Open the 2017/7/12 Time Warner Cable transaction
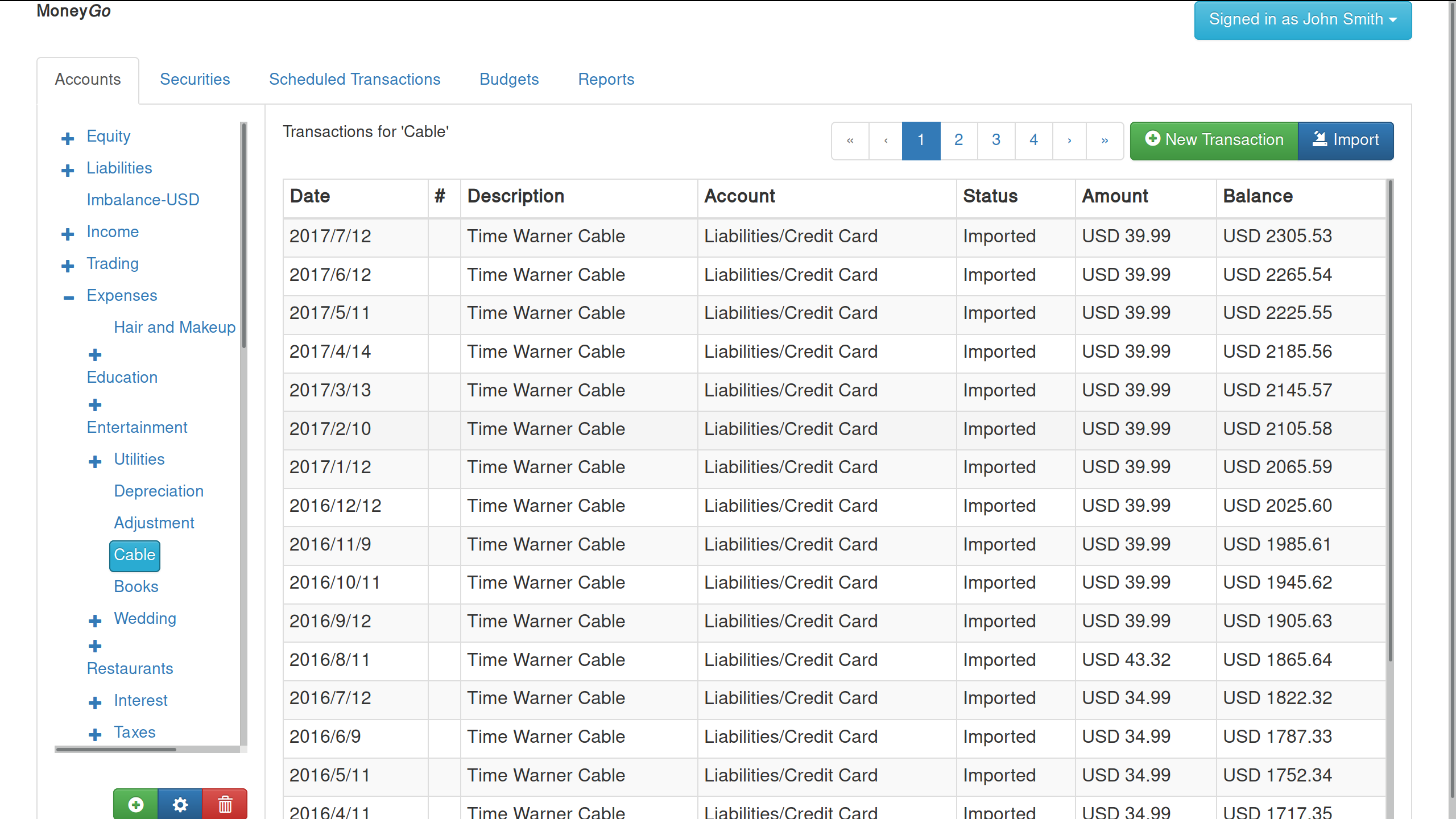This screenshot has height=819, width=1456. [545, 236]
